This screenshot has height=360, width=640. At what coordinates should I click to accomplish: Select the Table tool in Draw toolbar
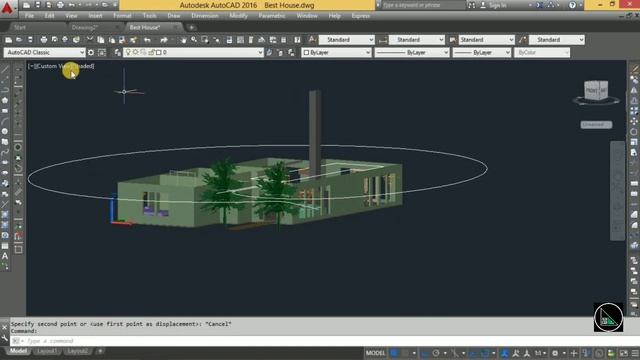5,246
